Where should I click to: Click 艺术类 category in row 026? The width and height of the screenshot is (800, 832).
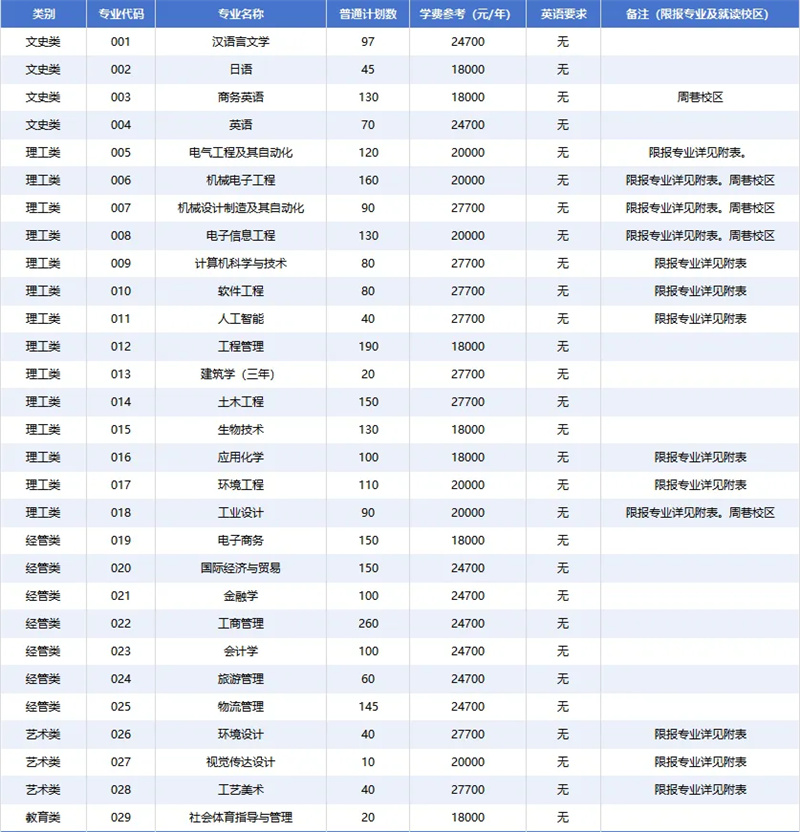coord(43,734)
